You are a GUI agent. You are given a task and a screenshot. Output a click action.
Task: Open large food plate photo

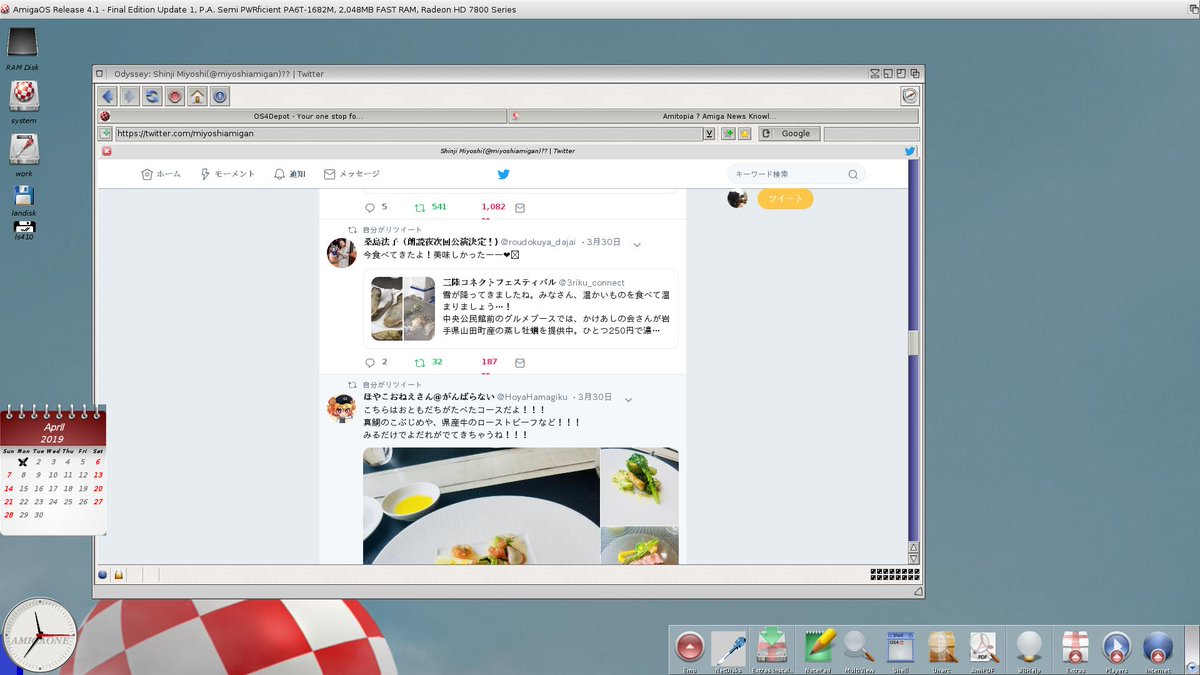(x=481, y=505)
